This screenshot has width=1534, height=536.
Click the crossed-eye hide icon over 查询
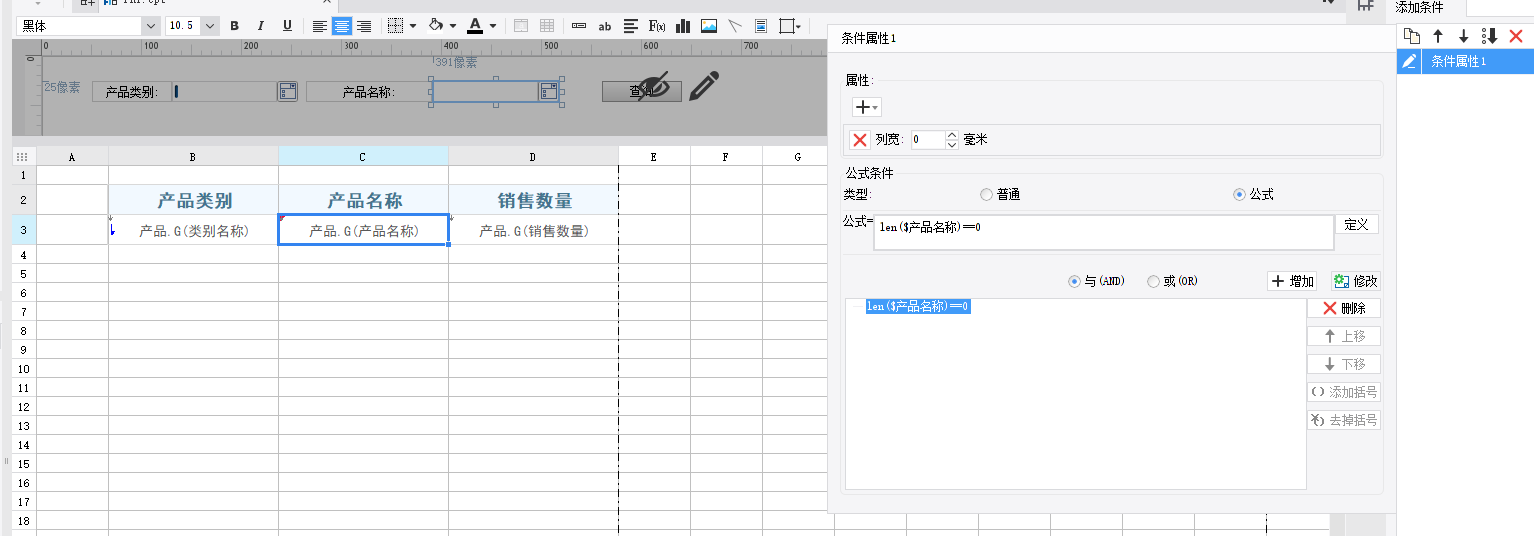click(x=653, y=87)
